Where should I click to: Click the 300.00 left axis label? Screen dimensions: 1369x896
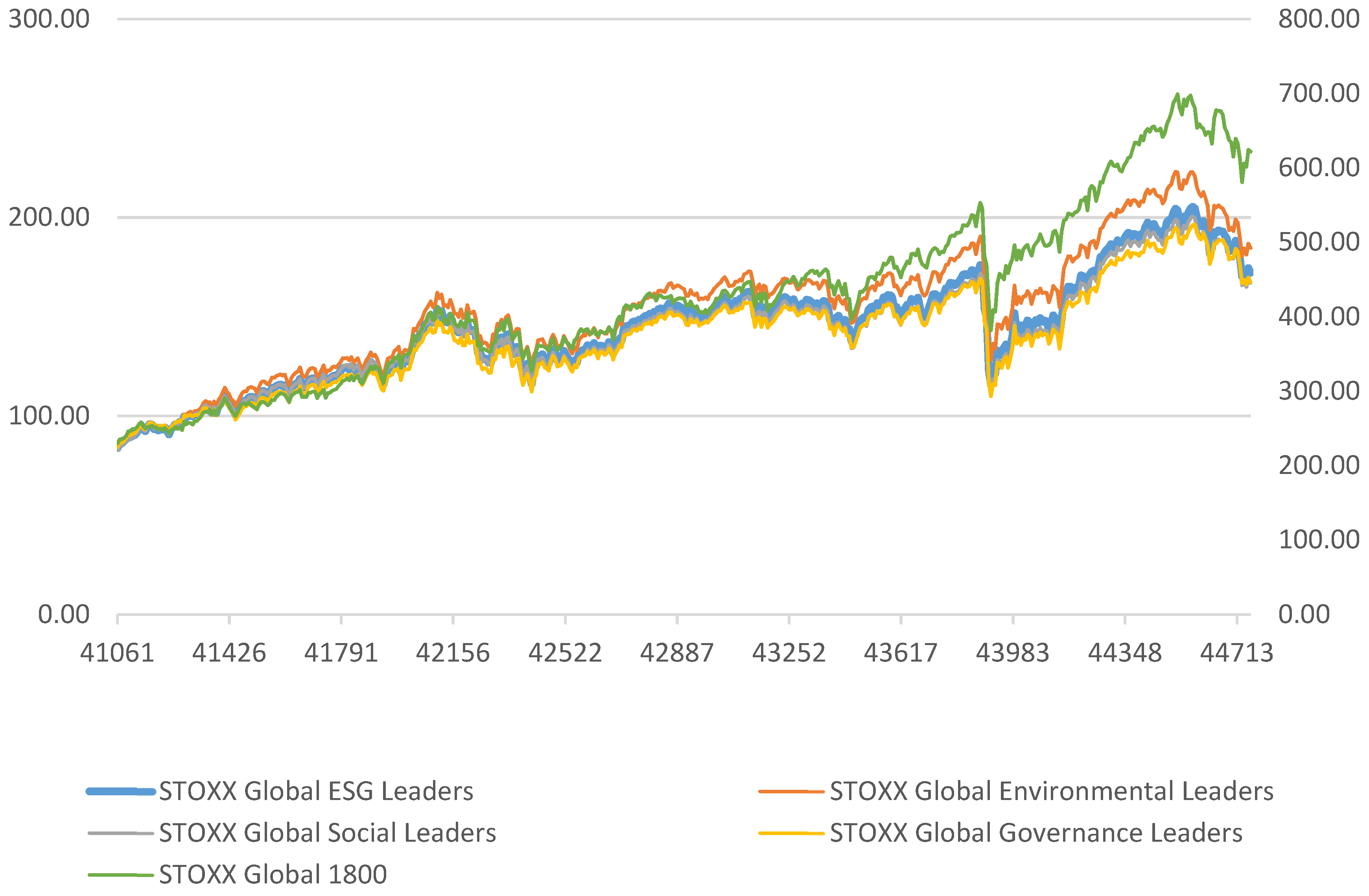point(49,19)
